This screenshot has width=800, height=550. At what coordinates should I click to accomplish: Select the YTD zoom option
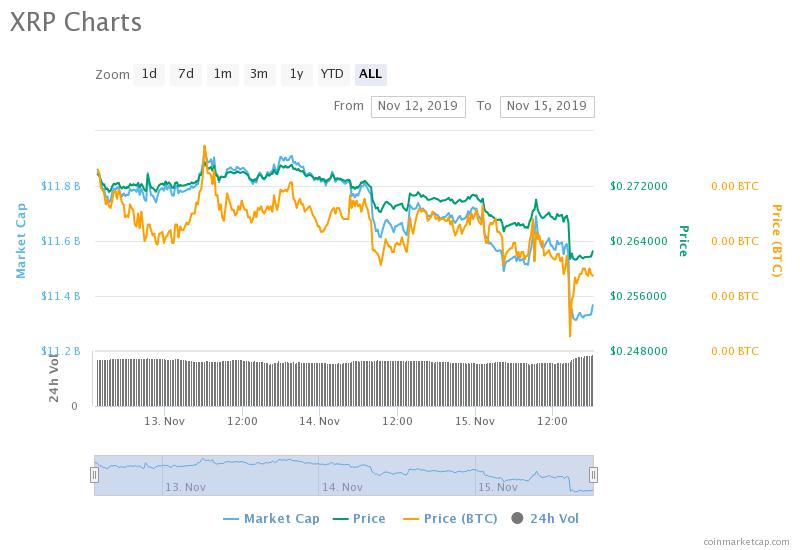[332, 74]
